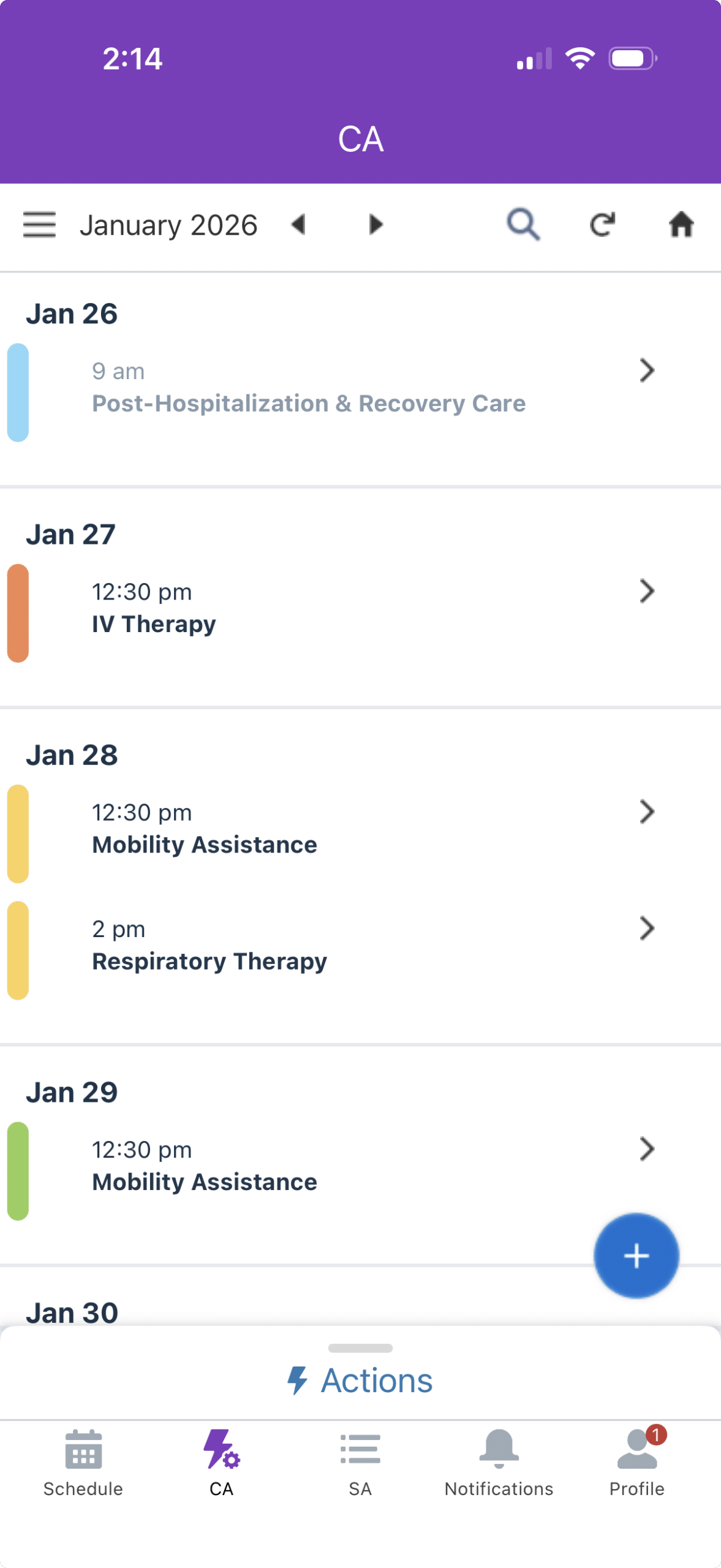Open the Notifications bell tab
This screenshot has width=721, height=1568.
pyautogui.click(x=499, y=1463)
